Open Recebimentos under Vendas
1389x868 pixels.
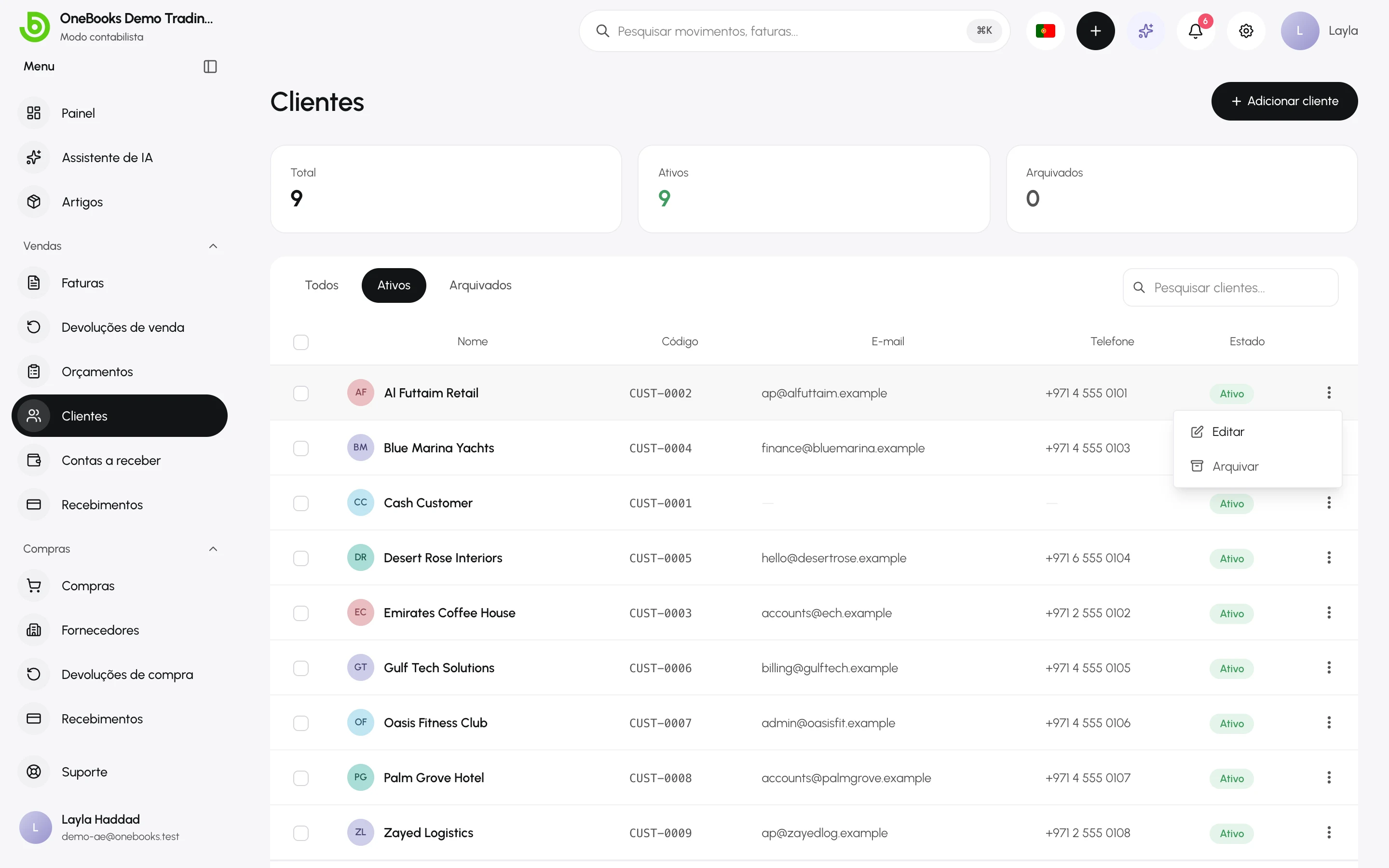click(120, 504)
